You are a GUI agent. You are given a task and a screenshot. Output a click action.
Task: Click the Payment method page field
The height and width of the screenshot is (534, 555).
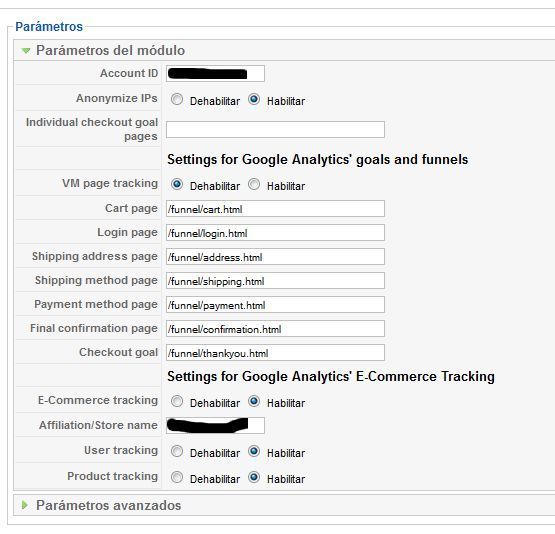275,305
